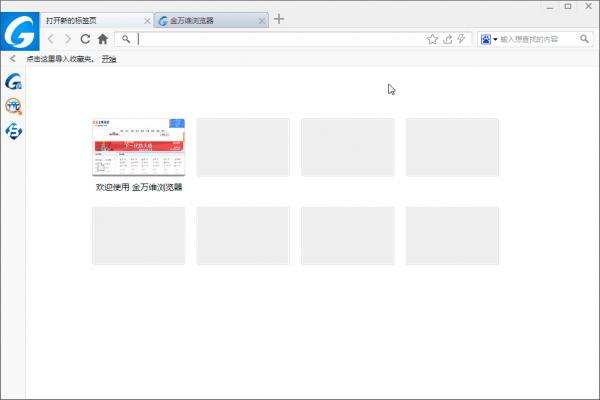The image size is (600, 400).
Task: Open the 欢迎使用 金万维浏览器 thumbnail
Action: pyautogui.click(x=139, y=147)
